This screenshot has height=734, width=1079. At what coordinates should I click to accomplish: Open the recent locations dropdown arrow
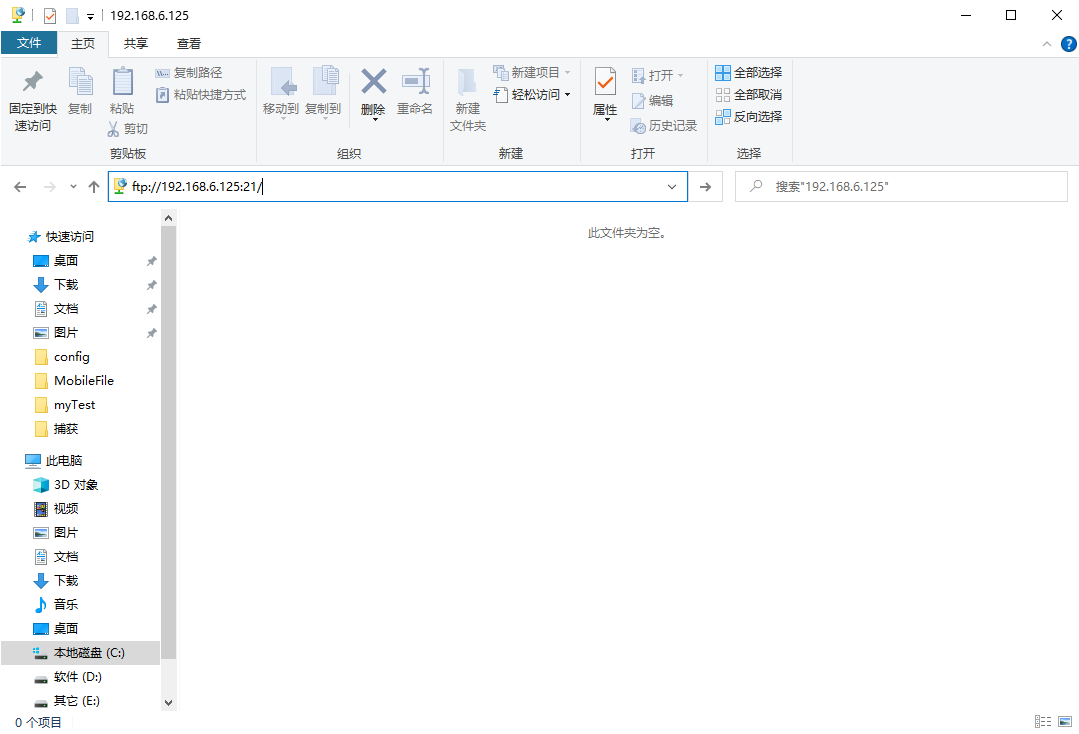[x=73, y=186]
